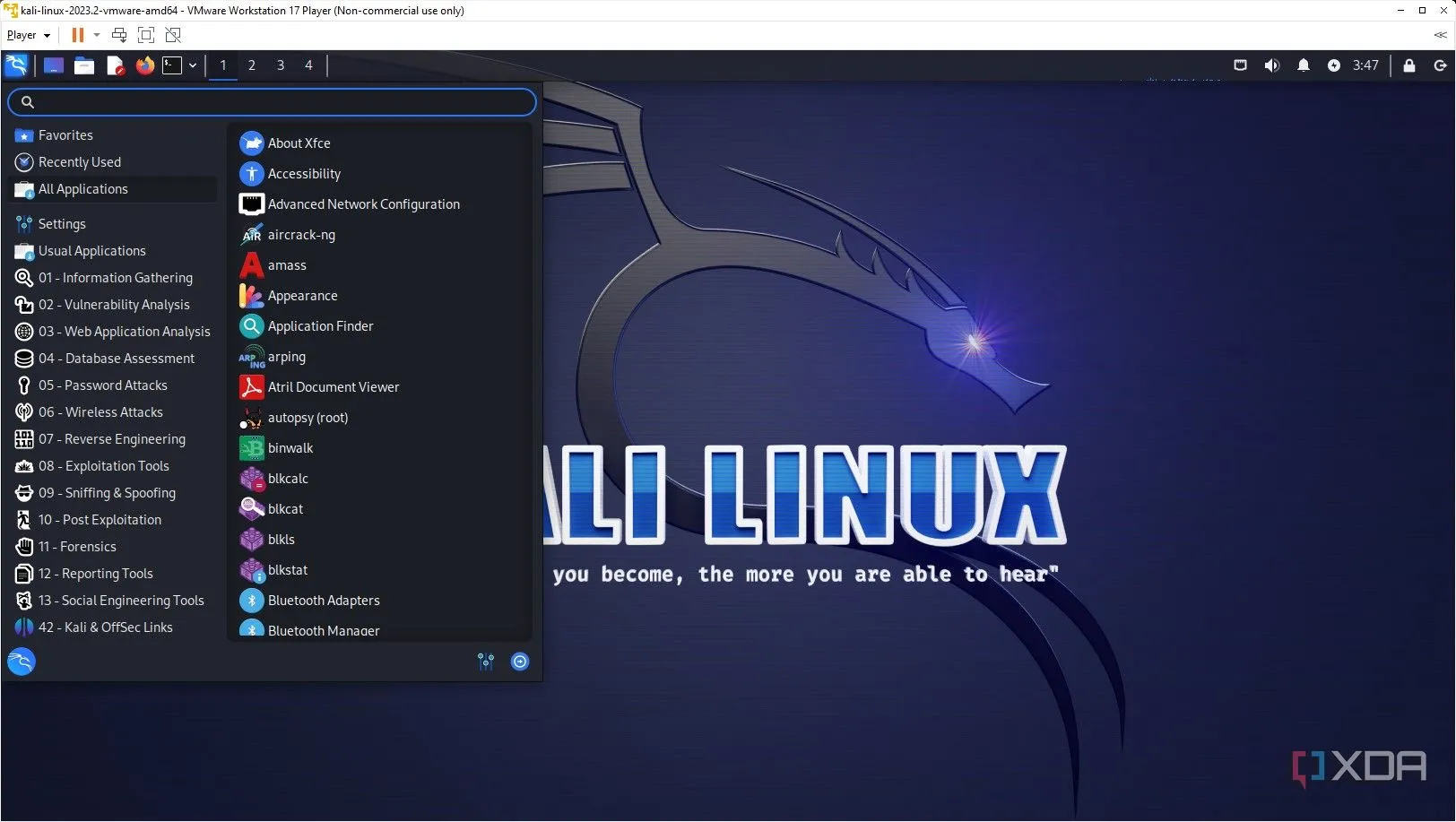Click the notification bell icon
Image resolution: width=1456 pixels, height=822 pixels.
1304,65
